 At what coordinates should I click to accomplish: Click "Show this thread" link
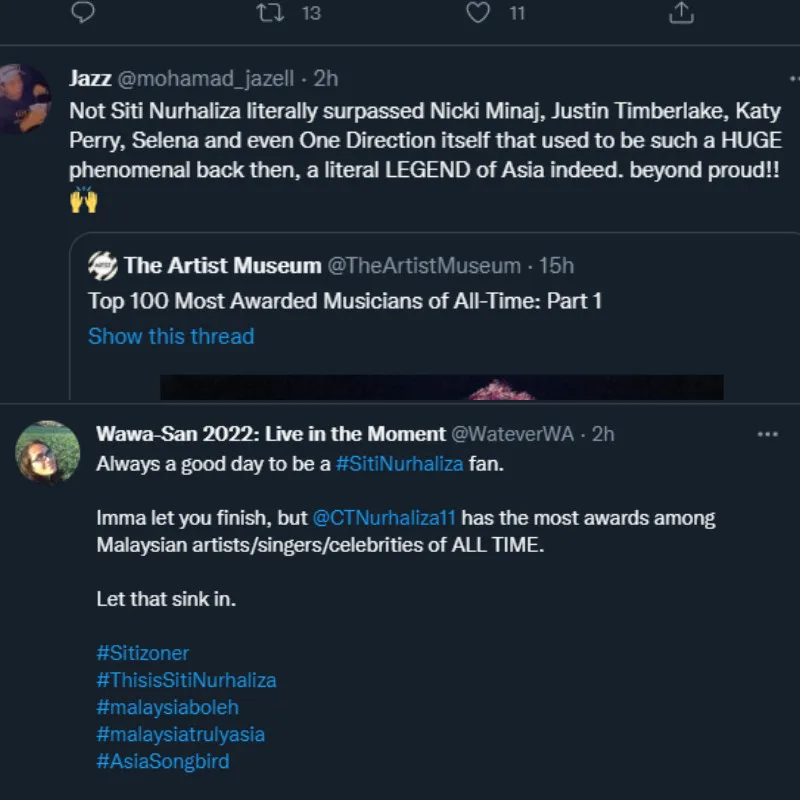coord(171,336)
